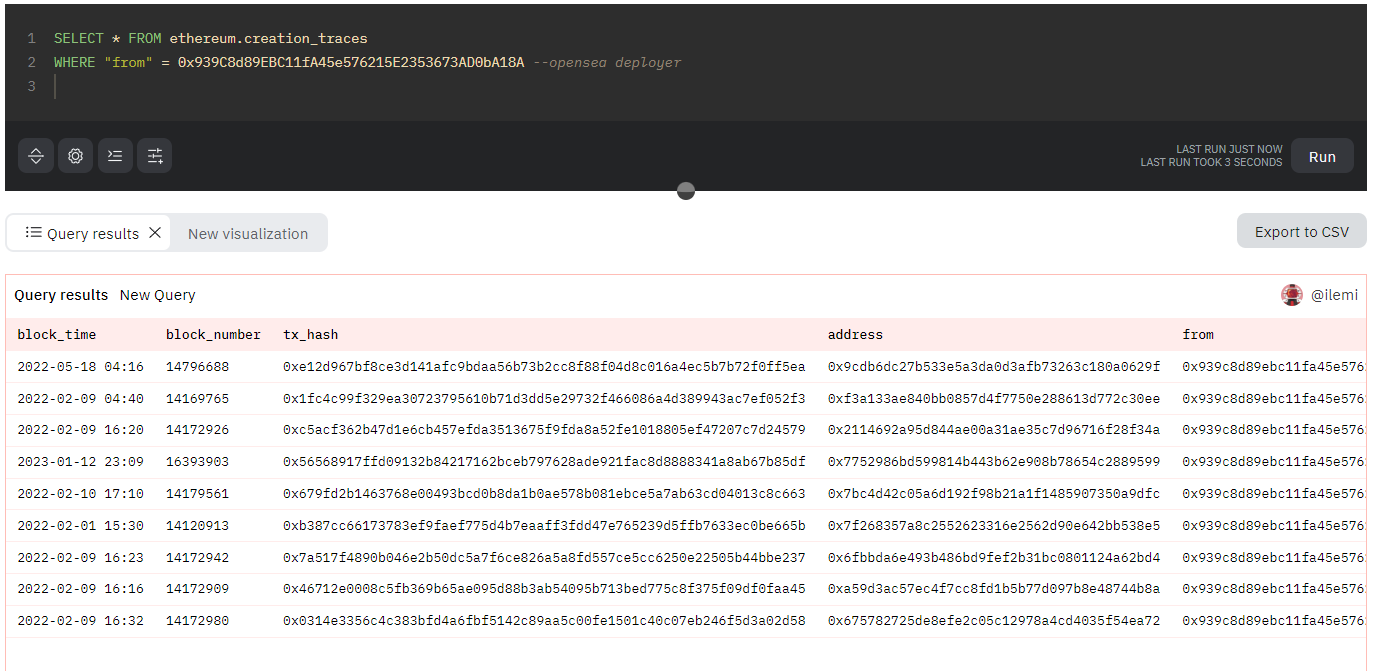
Task: Click the New Query title link
Action: 158,295
